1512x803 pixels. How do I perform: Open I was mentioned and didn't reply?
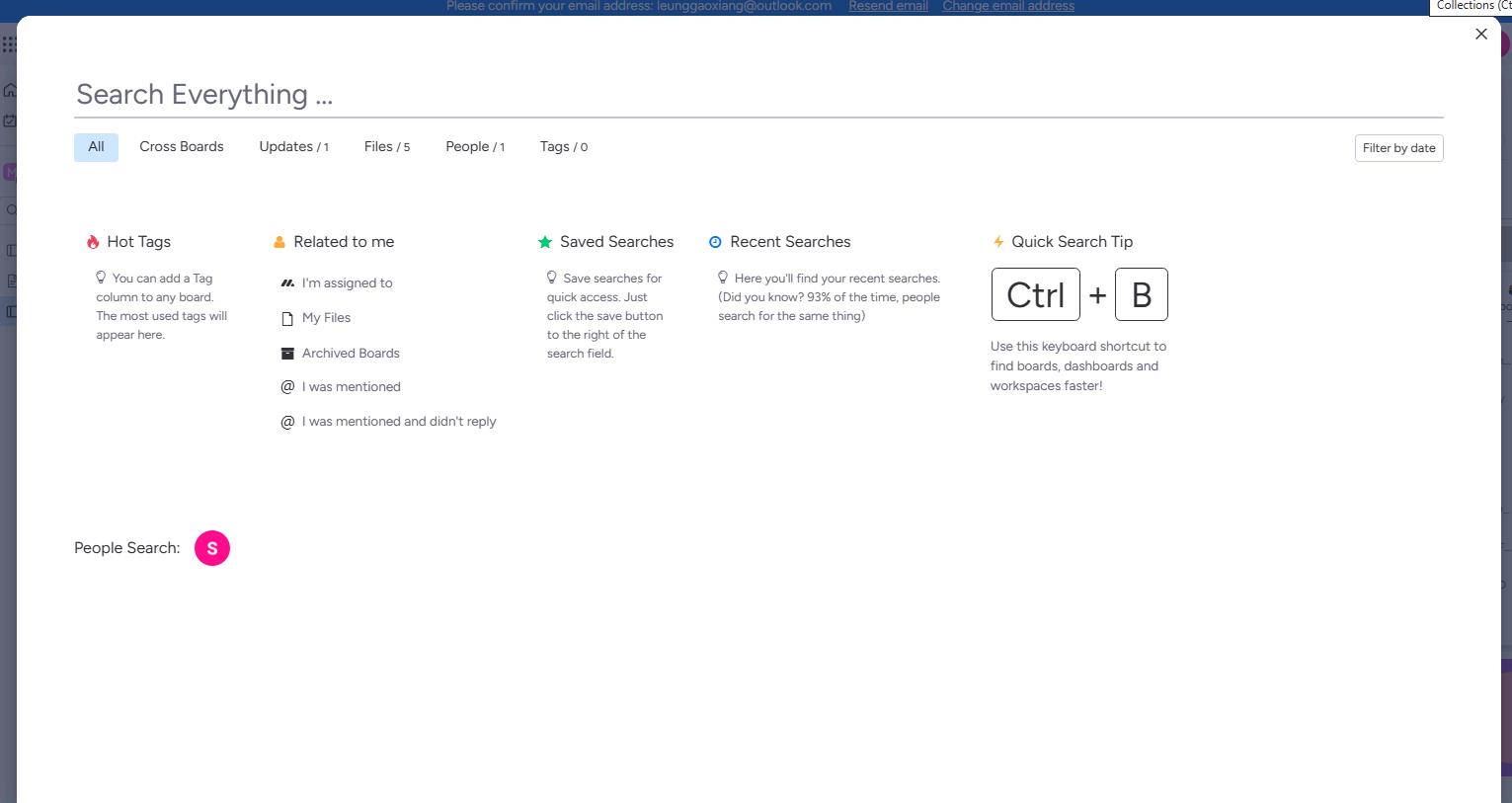(x=399, y=422)
